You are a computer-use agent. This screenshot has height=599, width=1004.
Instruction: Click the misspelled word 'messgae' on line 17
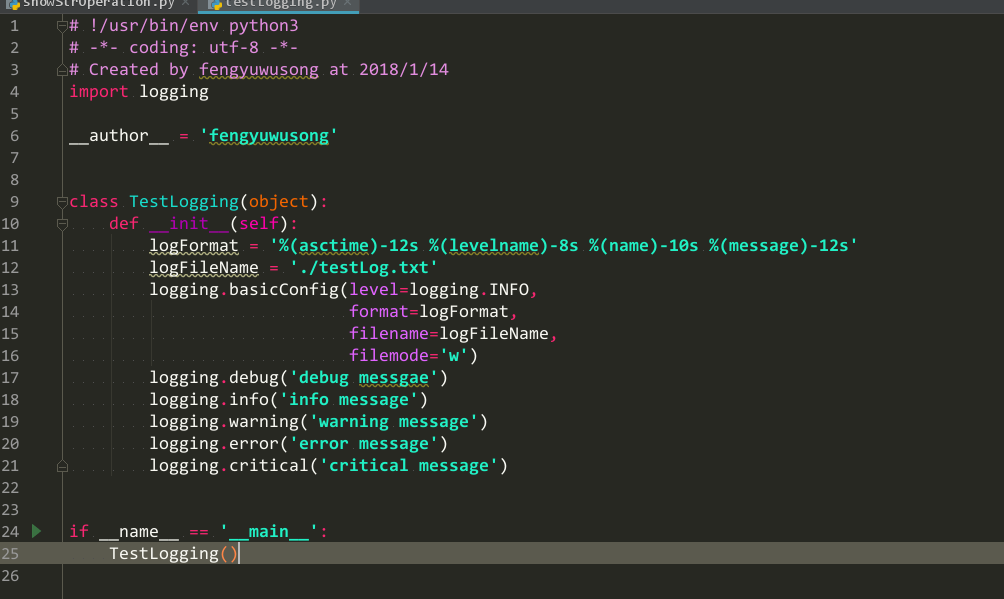click(393, 377)
